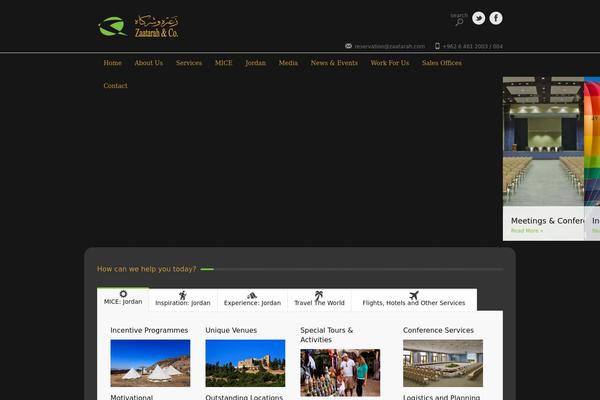Click the white tents Incentive Programmes image
Screen dimensions: 600x400
(x=150, y=363)
